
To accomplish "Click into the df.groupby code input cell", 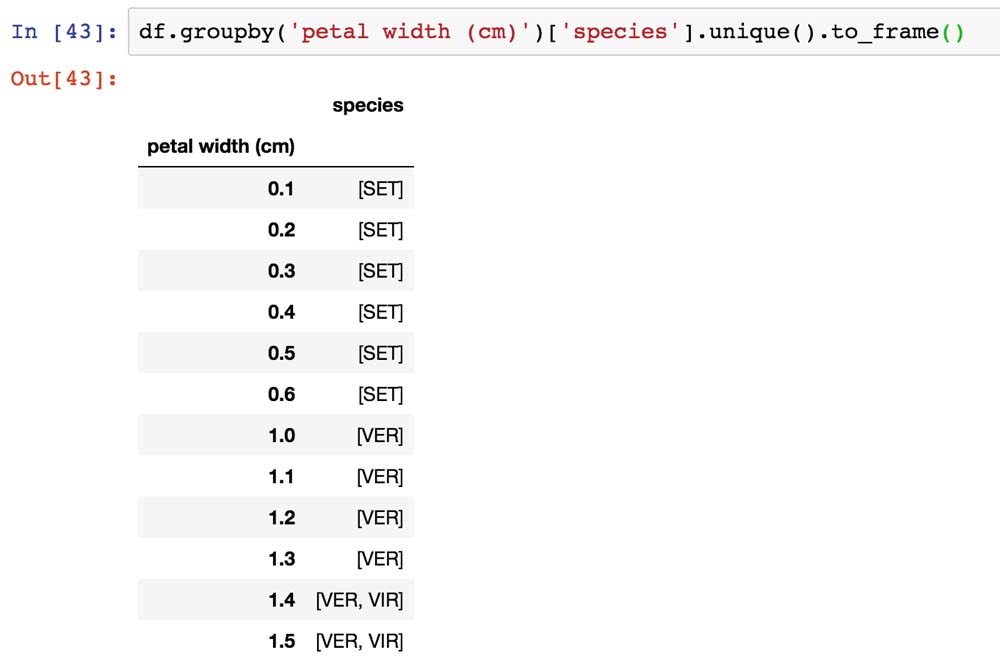I will 552,32.
